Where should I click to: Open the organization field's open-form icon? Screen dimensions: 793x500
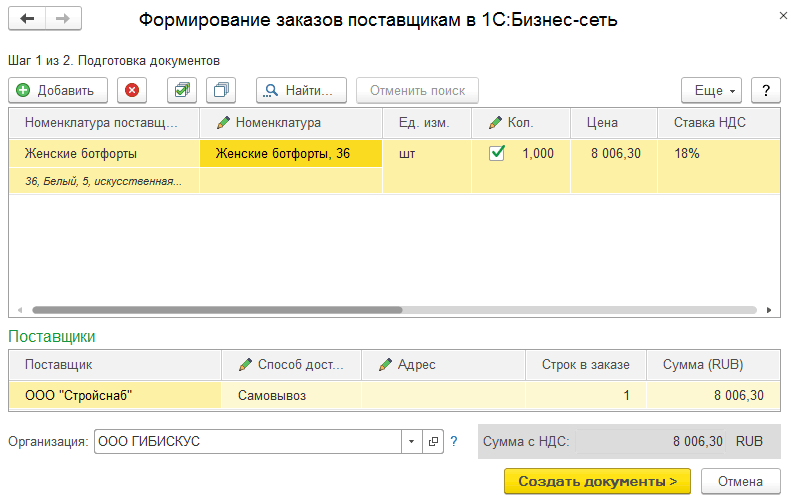click(x=433, y=441)
